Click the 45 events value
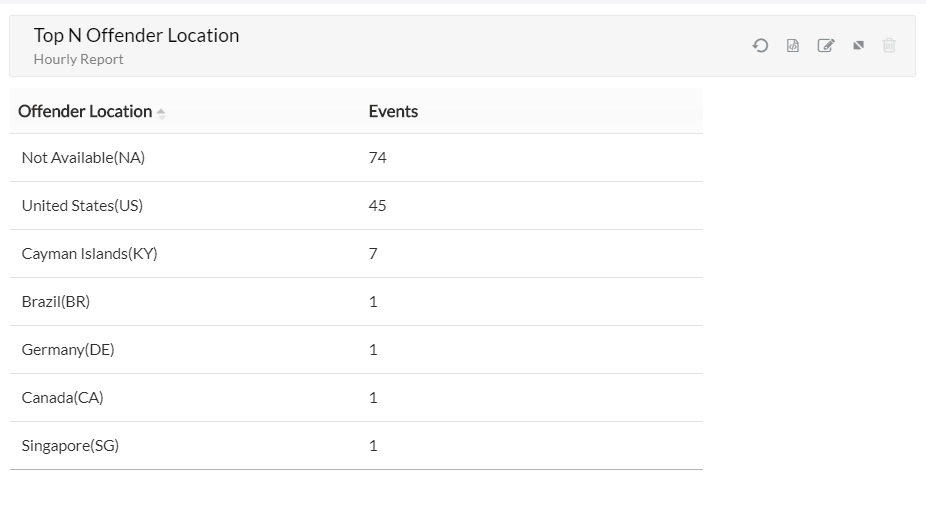 click(377, 206)
